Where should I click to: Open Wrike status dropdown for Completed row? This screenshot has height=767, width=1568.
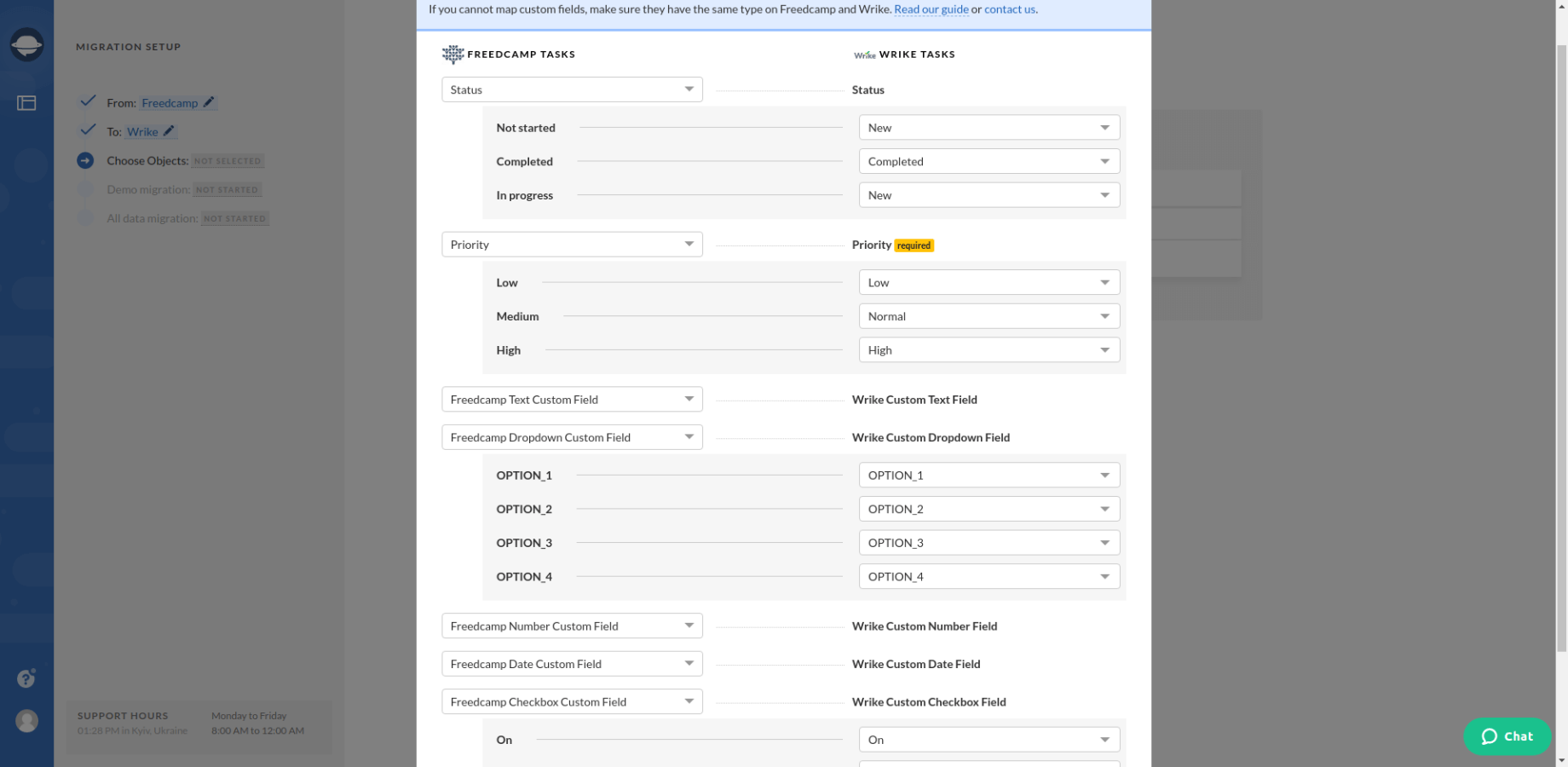click(x=989, y=161)
